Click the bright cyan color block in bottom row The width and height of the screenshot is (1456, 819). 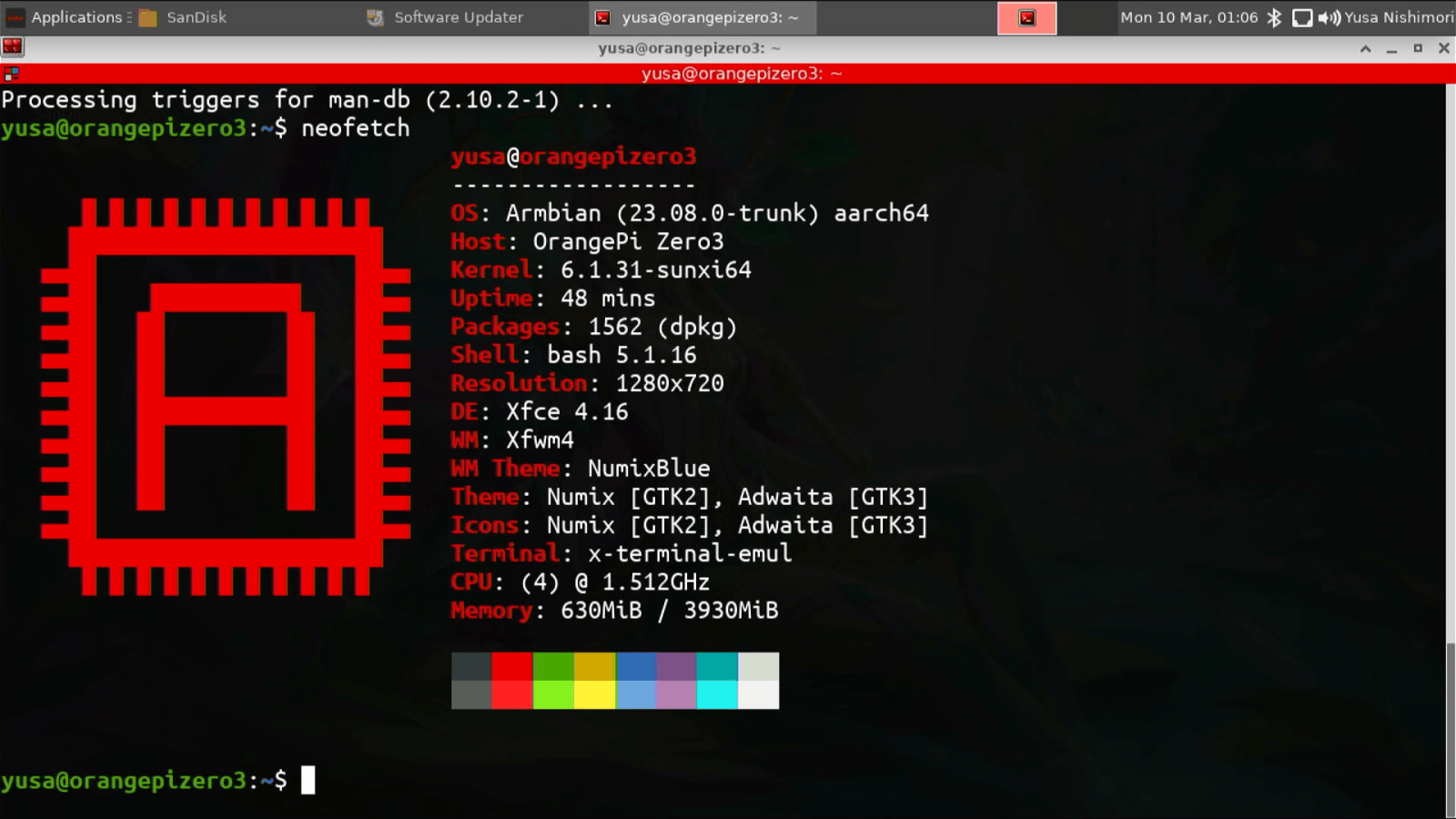[x=717, y=694]
